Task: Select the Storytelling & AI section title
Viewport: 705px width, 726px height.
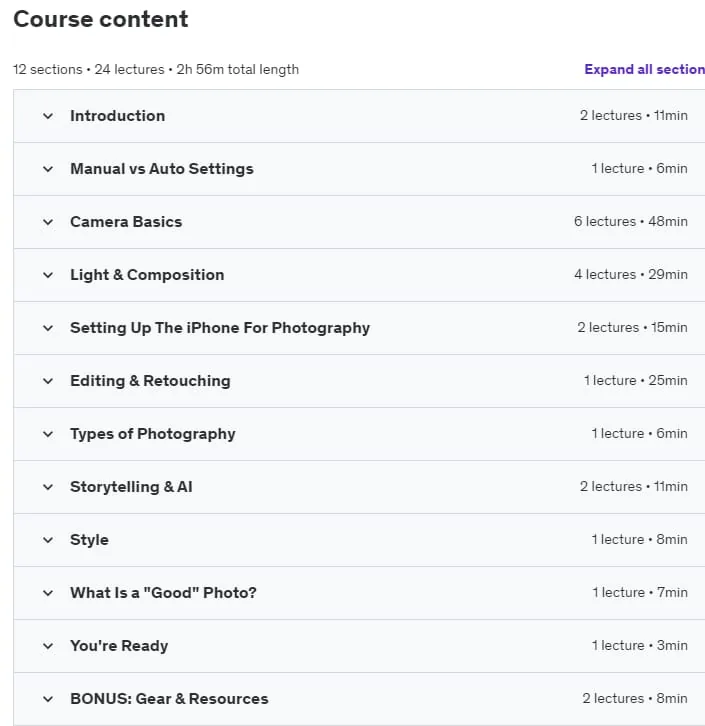Action: [x=131, y=487]
